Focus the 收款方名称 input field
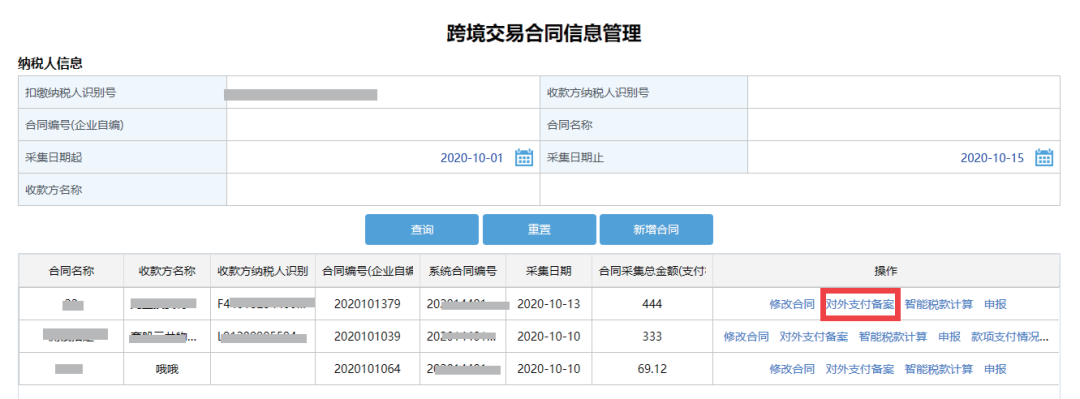The width and height of the screenshot is (1080, 399). coord(383,190)
